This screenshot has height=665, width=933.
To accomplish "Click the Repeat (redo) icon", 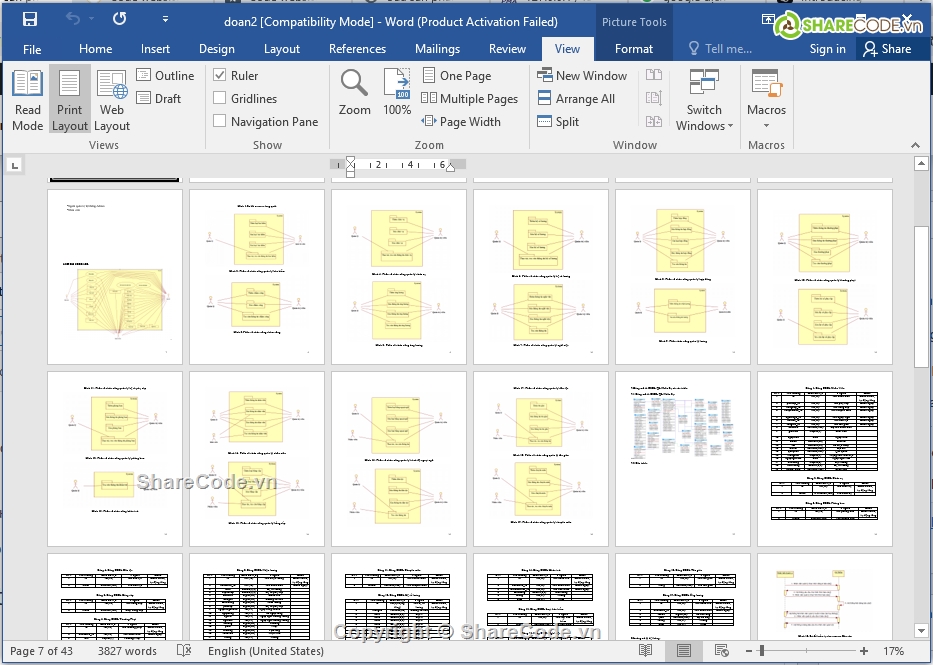I will coord(120,20).
